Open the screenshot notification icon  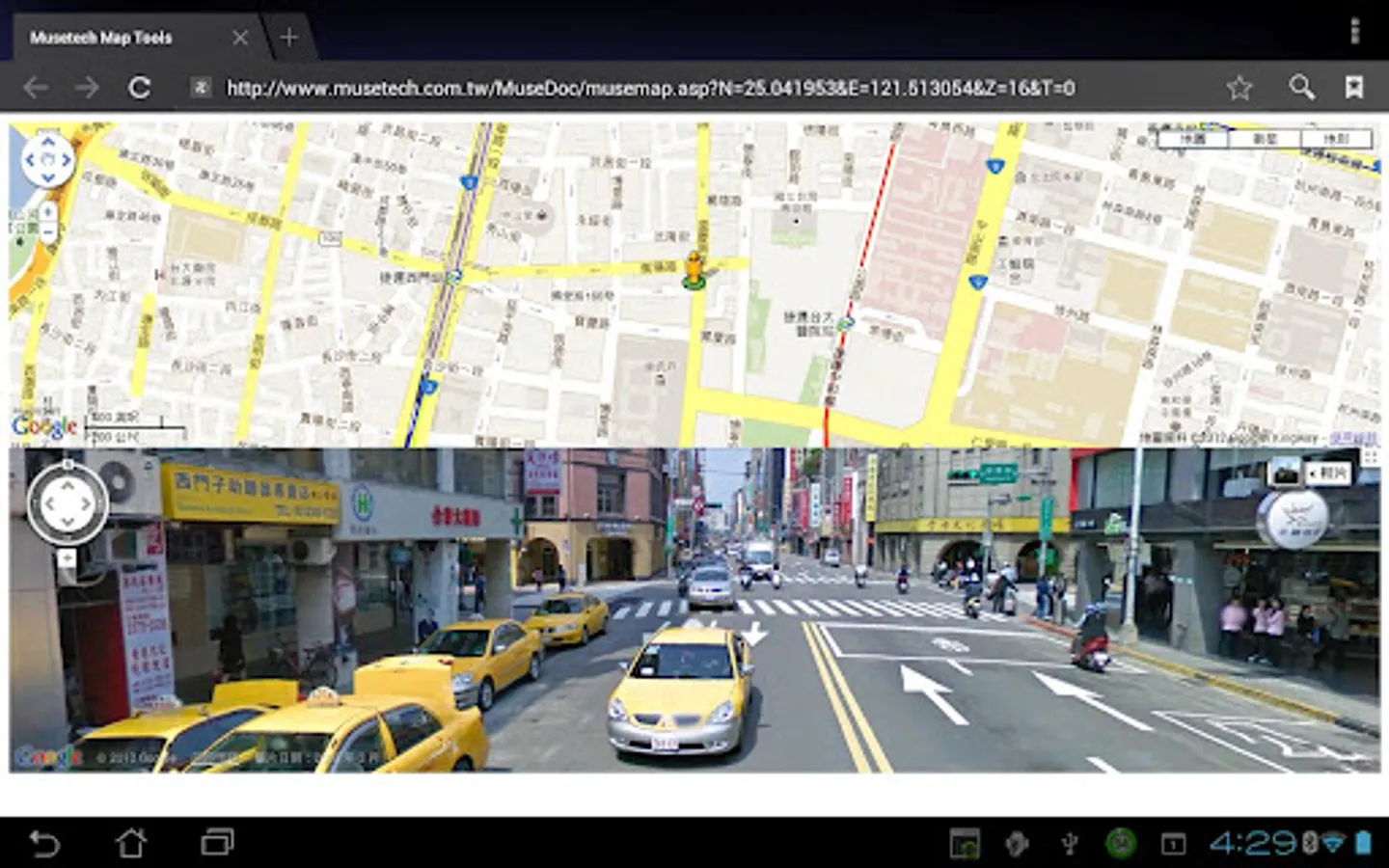(x=965, y=843)
